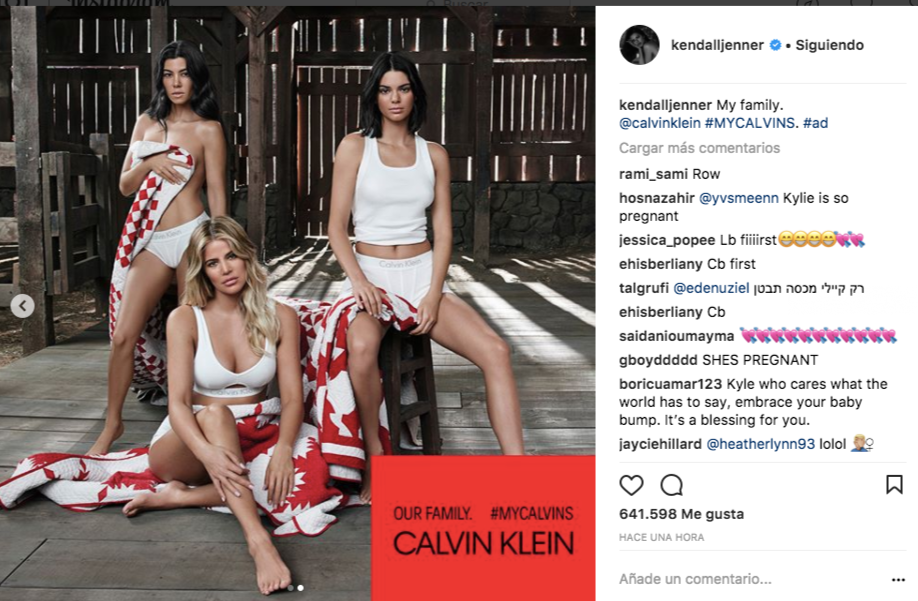Open the @heatherlynn93 mention

click(x=761, y=444)
